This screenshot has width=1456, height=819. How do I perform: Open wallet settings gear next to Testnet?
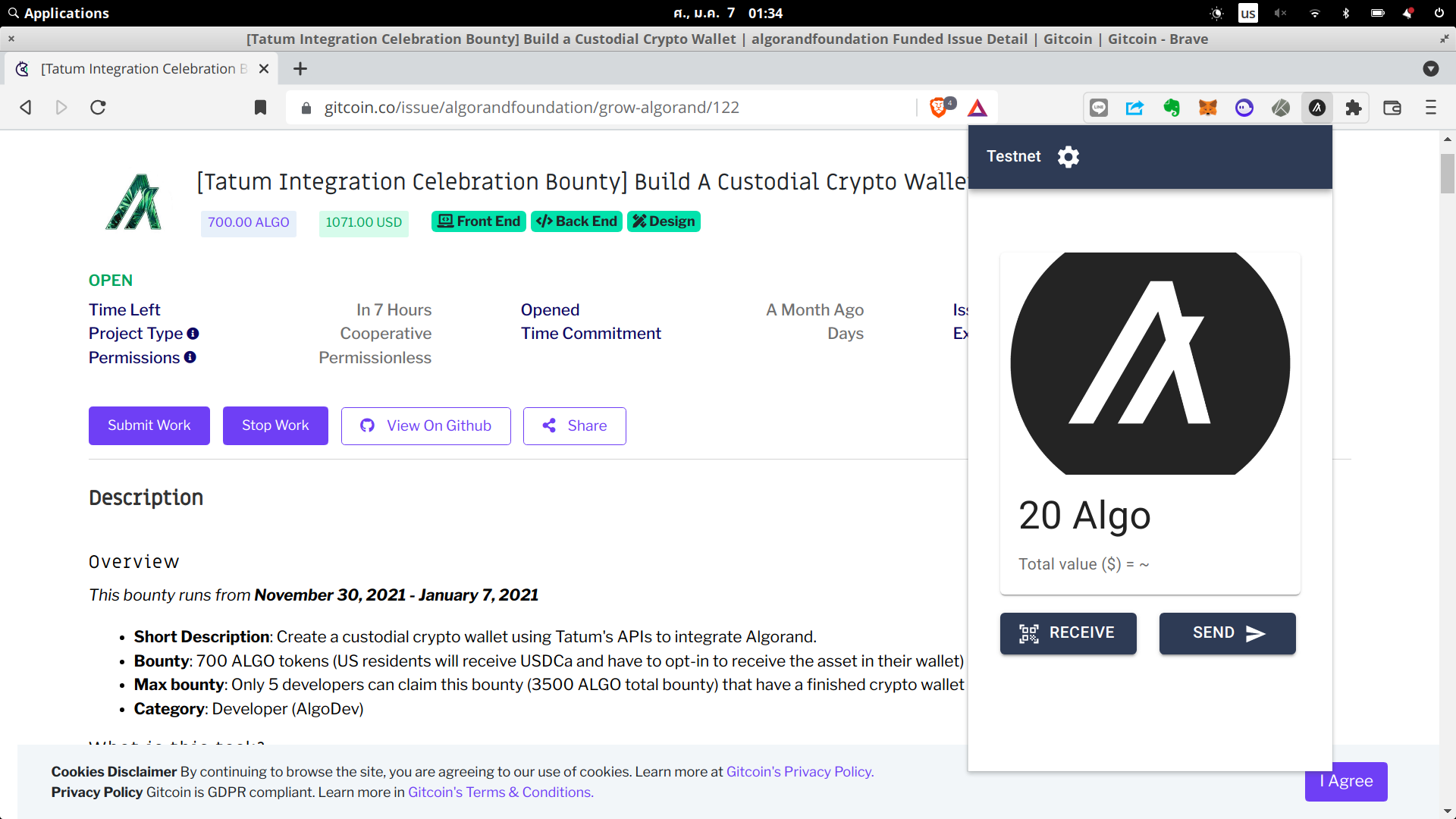(1068, 157)
